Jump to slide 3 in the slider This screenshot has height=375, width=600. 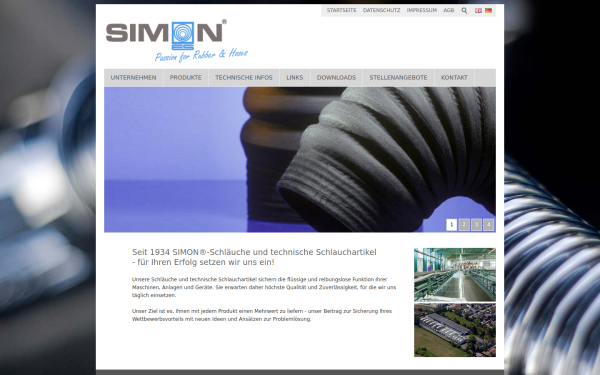476,225
